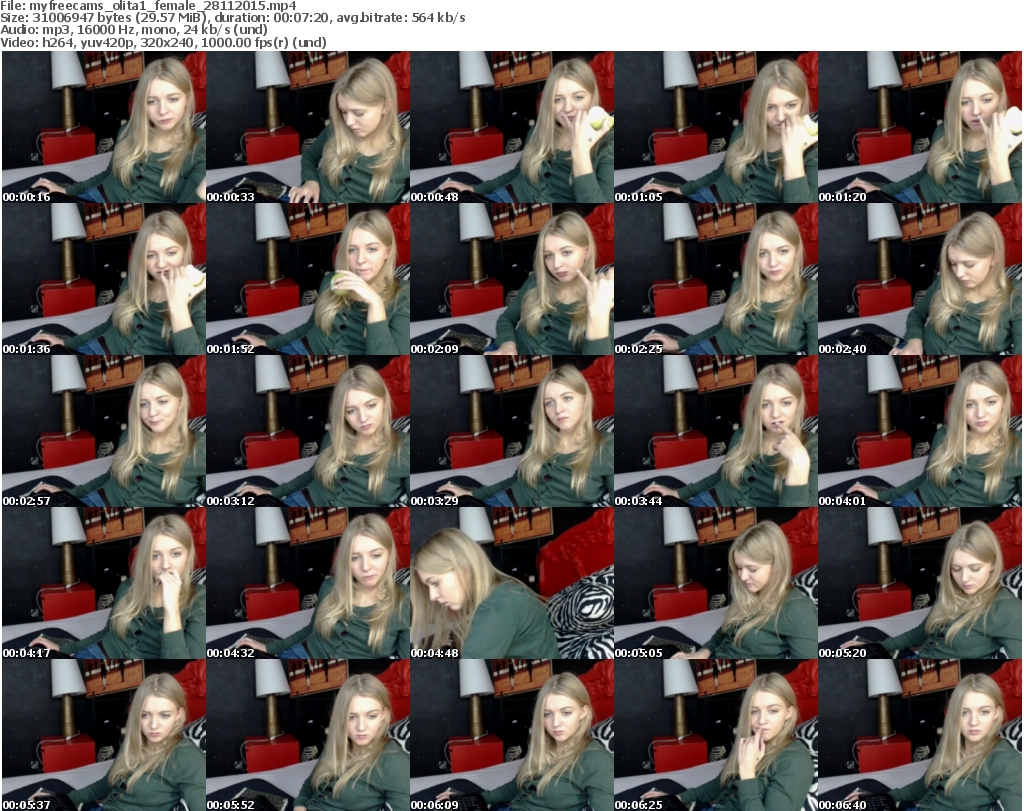The height and width of the screenshot is (811, 1024).
Task: Select the frame stamped 00:01:36
Action: 104,279
